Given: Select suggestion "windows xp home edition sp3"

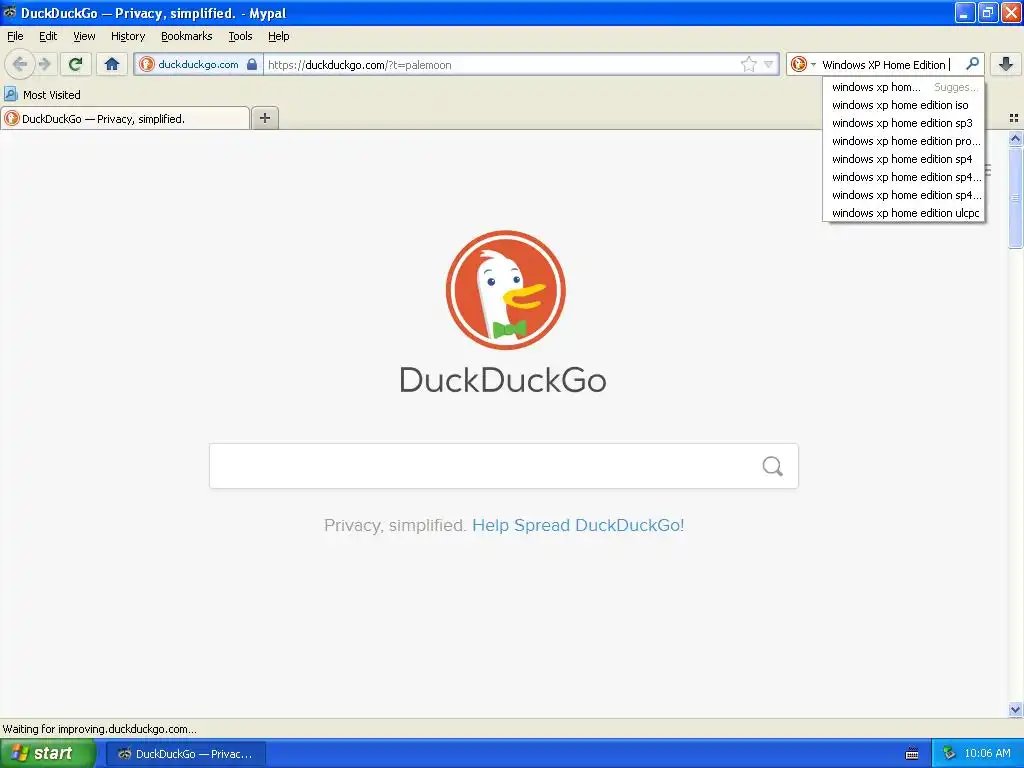Looking at the screenshot, I should coord(904,123).
